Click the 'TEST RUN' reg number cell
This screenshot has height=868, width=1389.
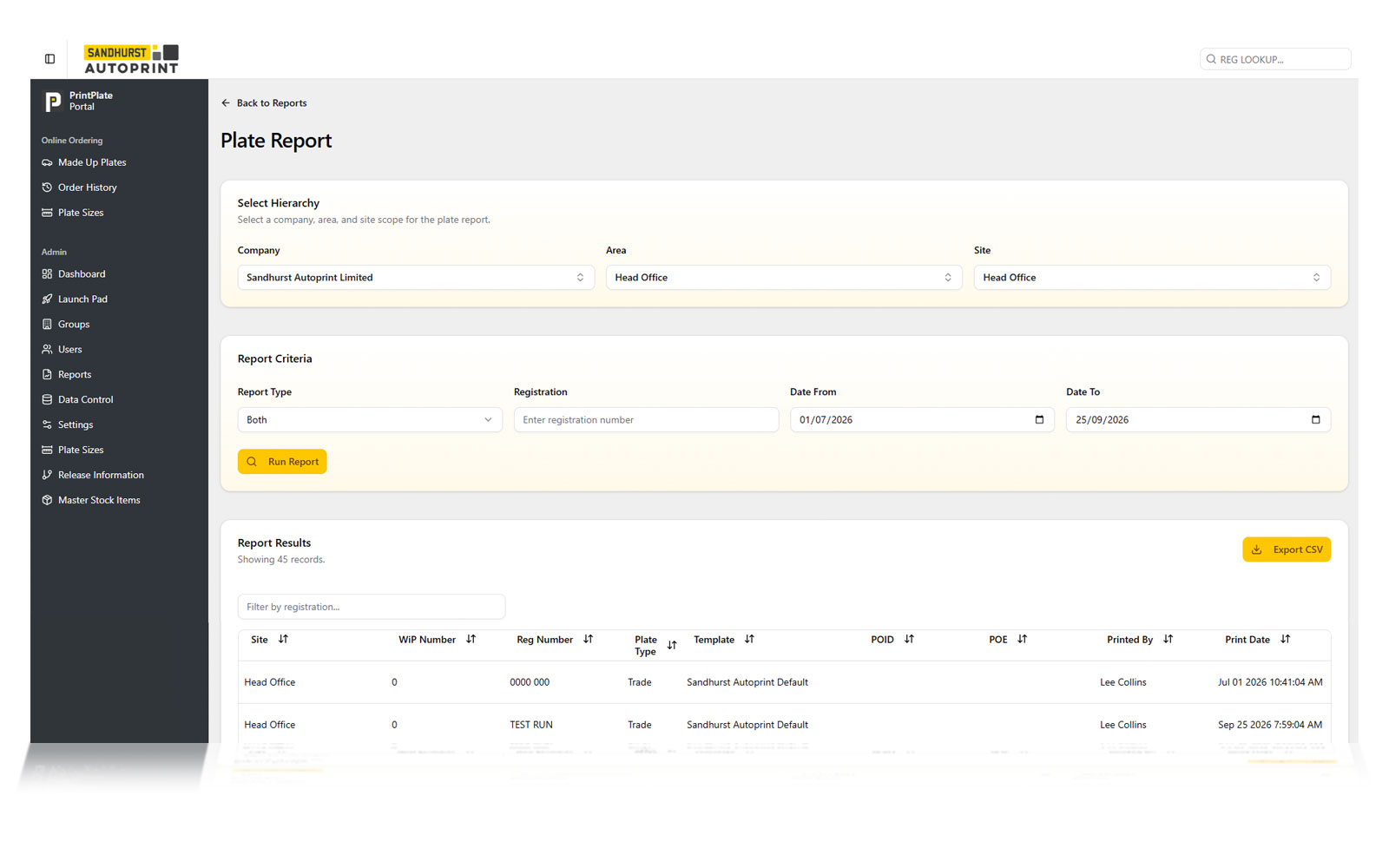pyautogui.click(x=531, y=725)
